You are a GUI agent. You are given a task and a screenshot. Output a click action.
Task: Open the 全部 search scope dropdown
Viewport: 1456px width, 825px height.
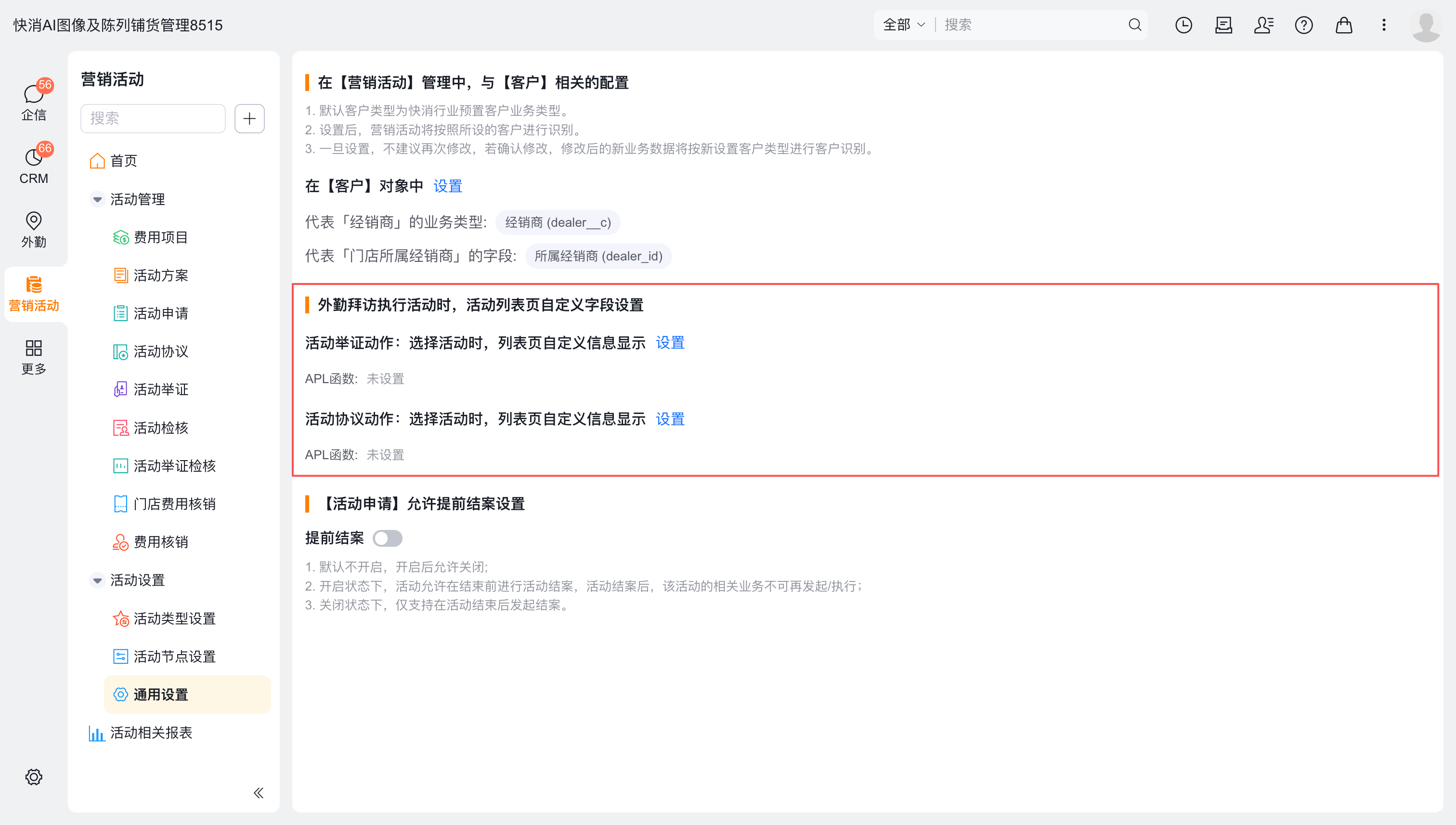(904, 25)
